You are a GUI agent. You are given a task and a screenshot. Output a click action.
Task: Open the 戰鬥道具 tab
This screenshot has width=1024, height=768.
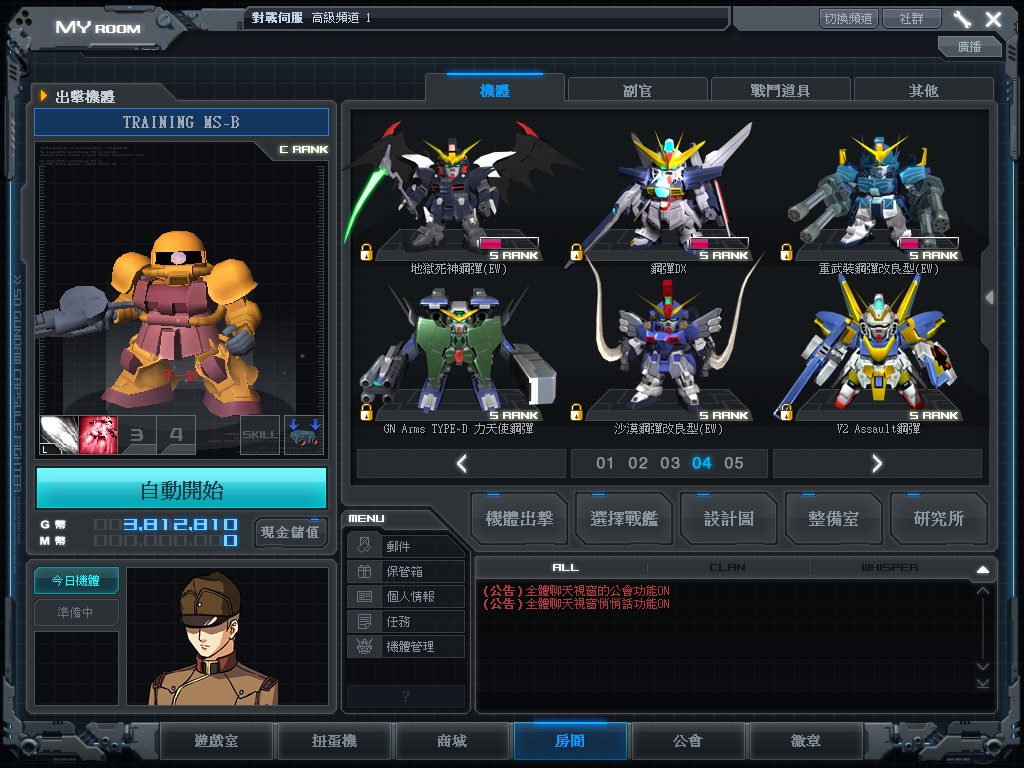coord(780,90)
